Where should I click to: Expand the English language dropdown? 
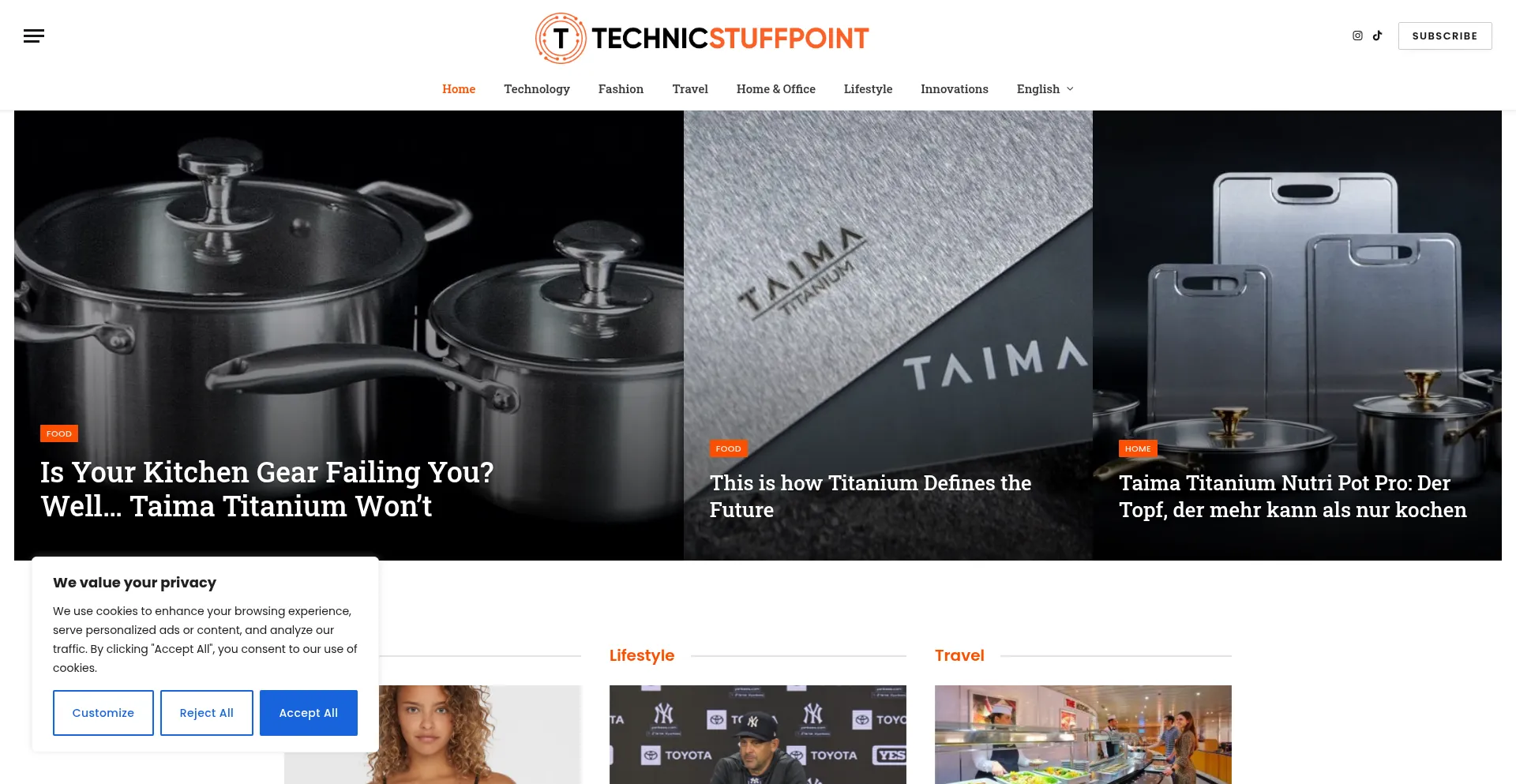click(1045, 89)
